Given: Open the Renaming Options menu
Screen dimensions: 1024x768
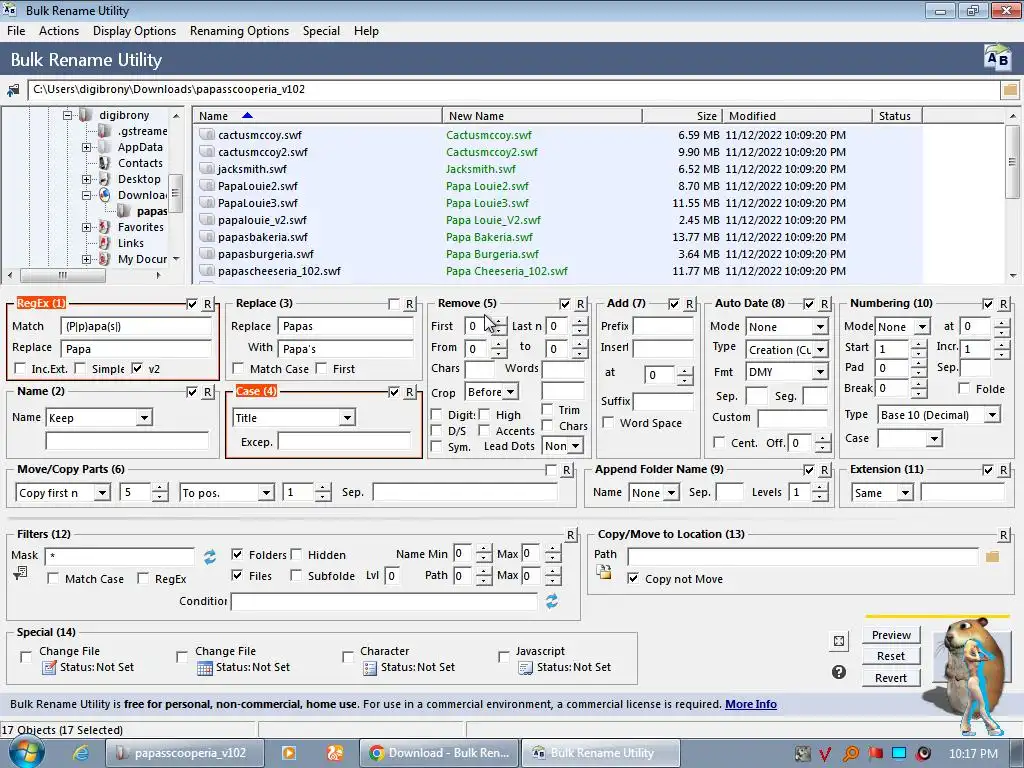Looking at the screenshot, I should [x=239, y=31].
